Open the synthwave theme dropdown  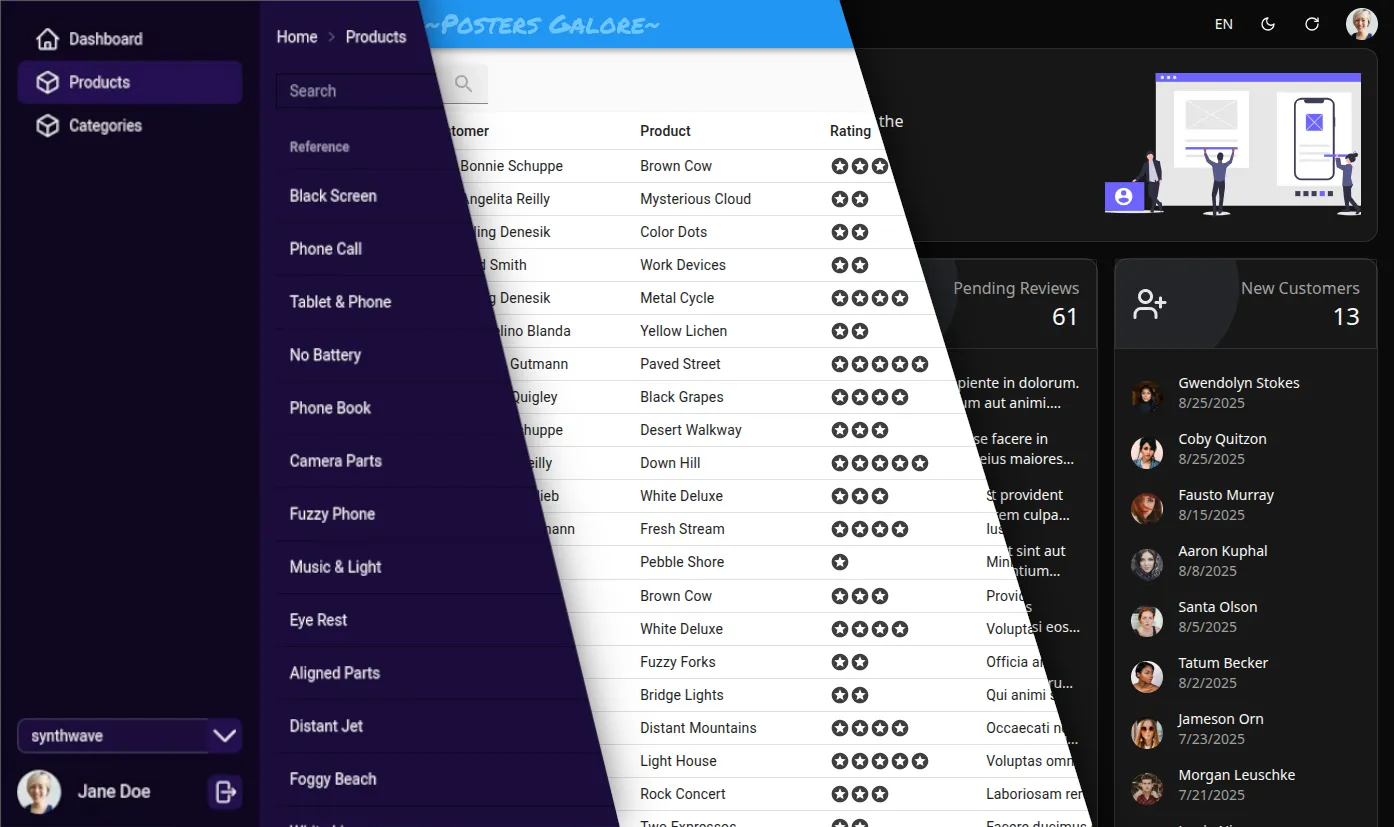click(112, 736)
